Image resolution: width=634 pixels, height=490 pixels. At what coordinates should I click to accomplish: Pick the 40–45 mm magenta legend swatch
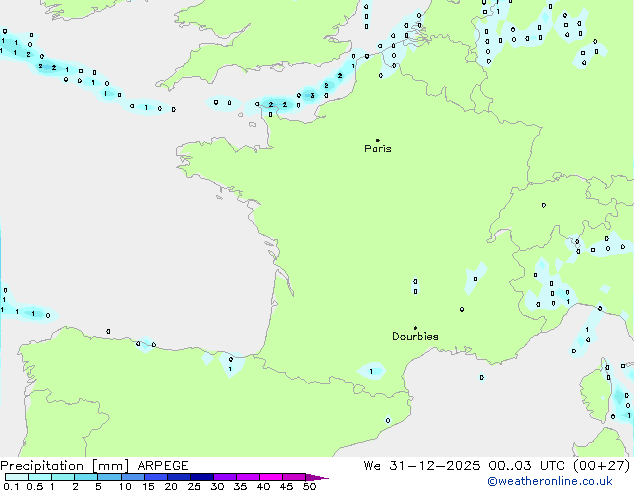(271, 477)
